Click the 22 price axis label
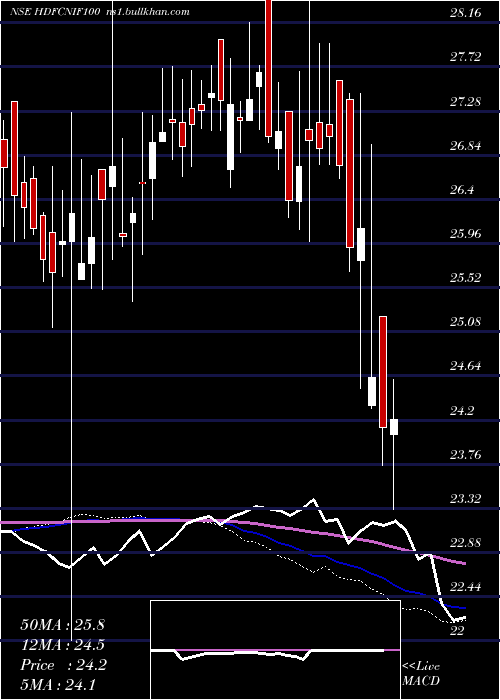Screen dimensions: 500x700 457,631
